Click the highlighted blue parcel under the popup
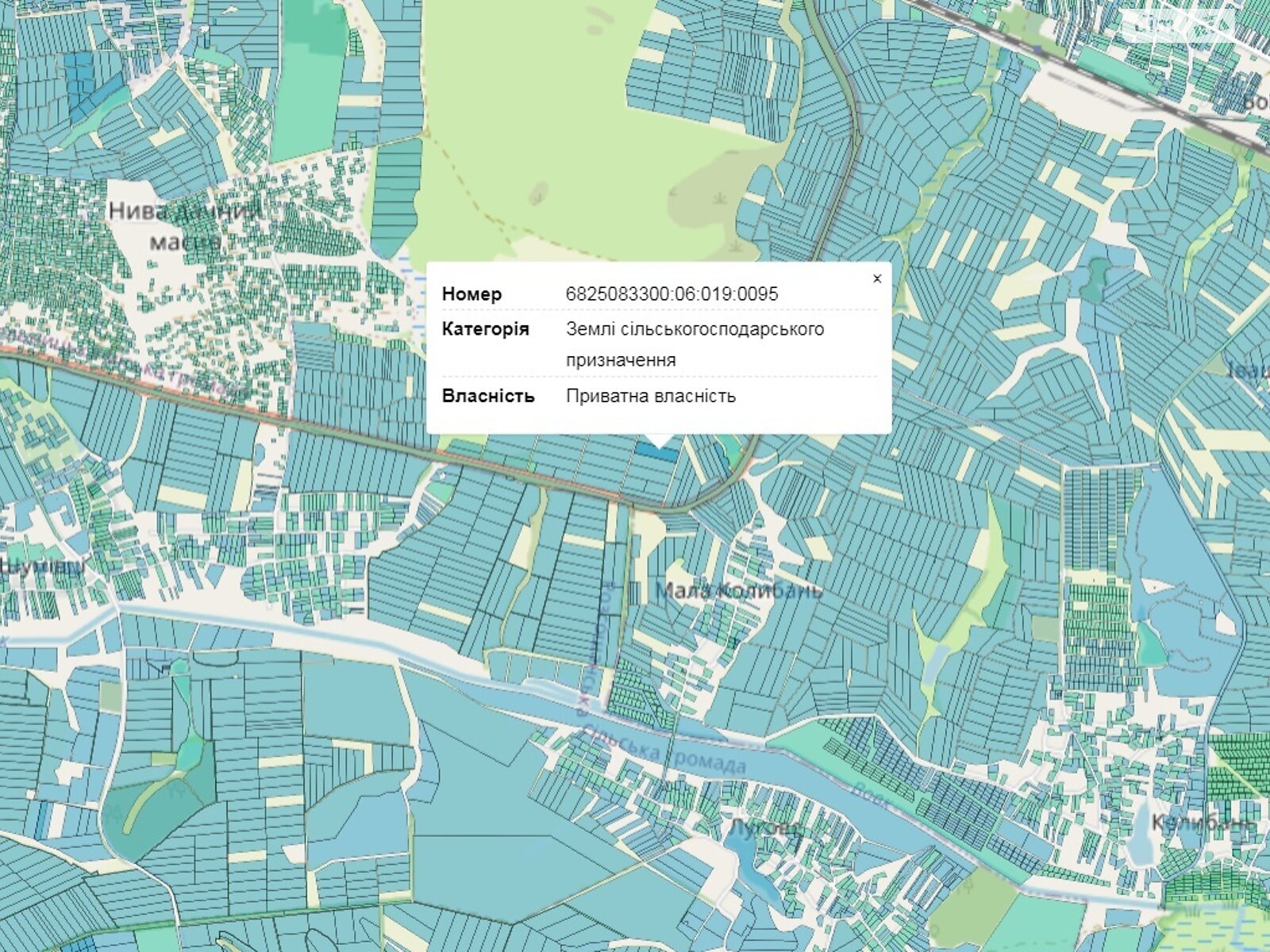Image resolution: width=1270 pixels, height=952 pixels. point(657,451)
